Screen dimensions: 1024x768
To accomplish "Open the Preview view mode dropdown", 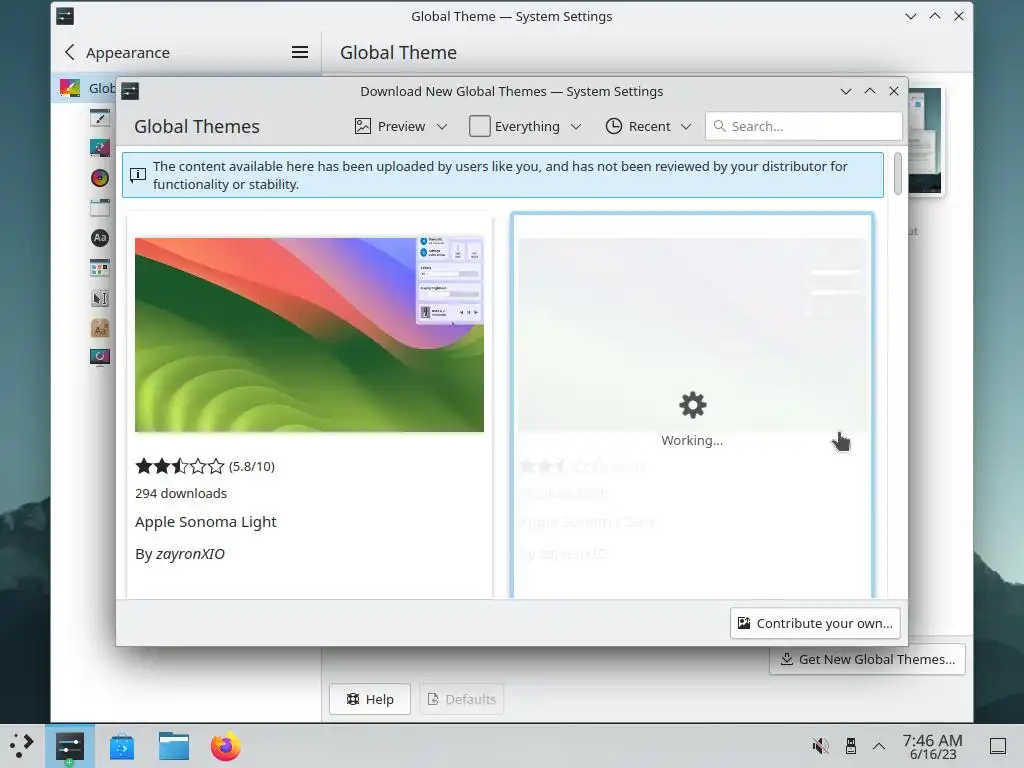I will point(401,126).
